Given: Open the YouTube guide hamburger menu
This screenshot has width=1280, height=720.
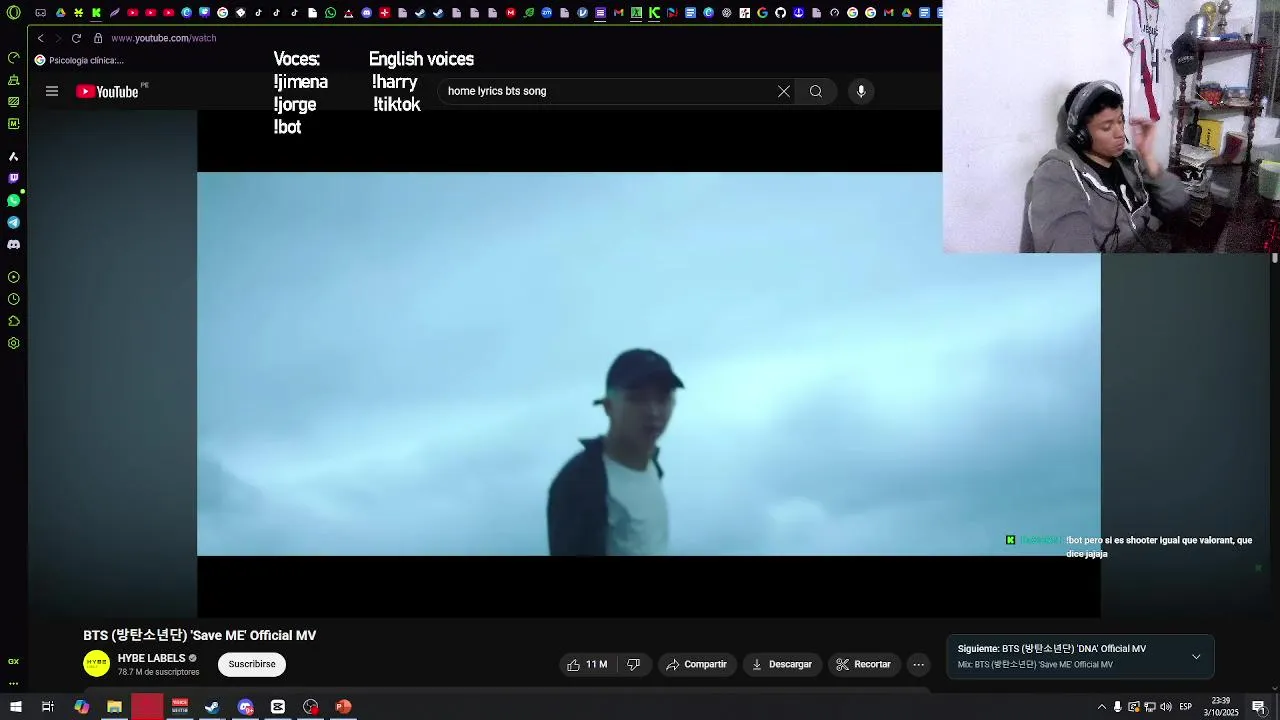Looking at the screenshot, I should click(52, 91).
